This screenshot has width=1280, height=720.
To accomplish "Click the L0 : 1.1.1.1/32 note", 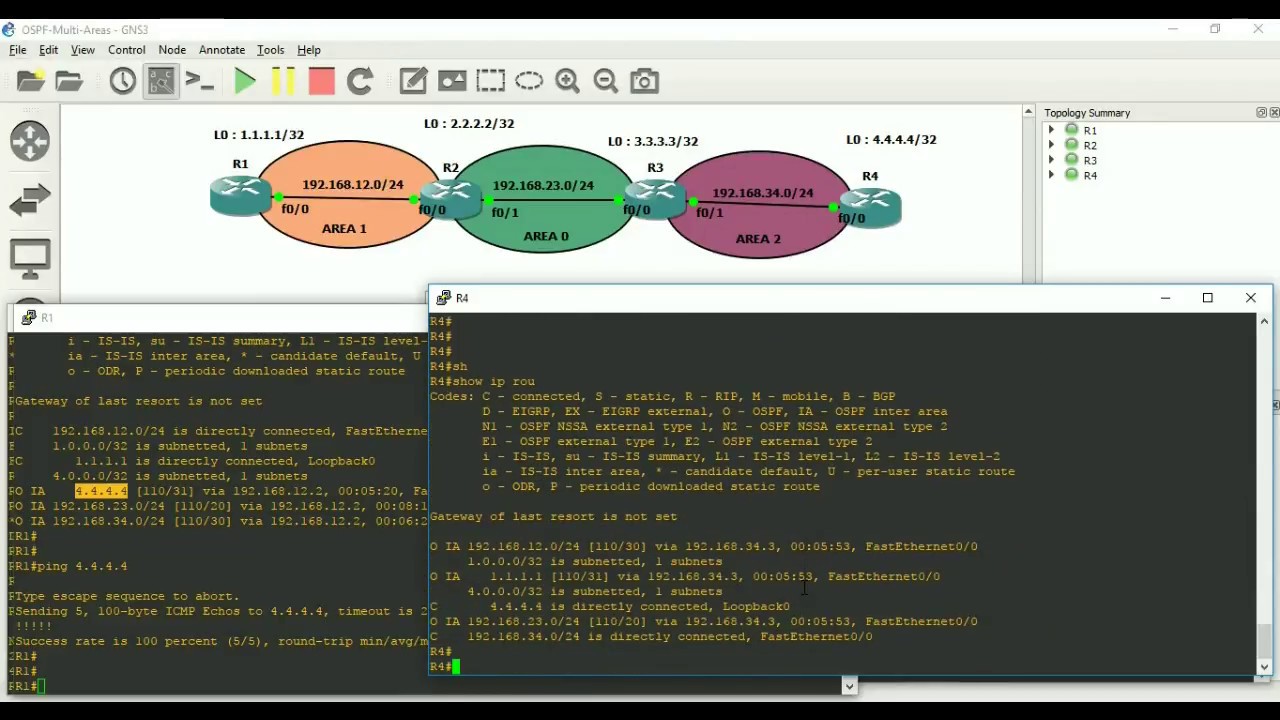I will pyautogui.click(x=259, y=135).
